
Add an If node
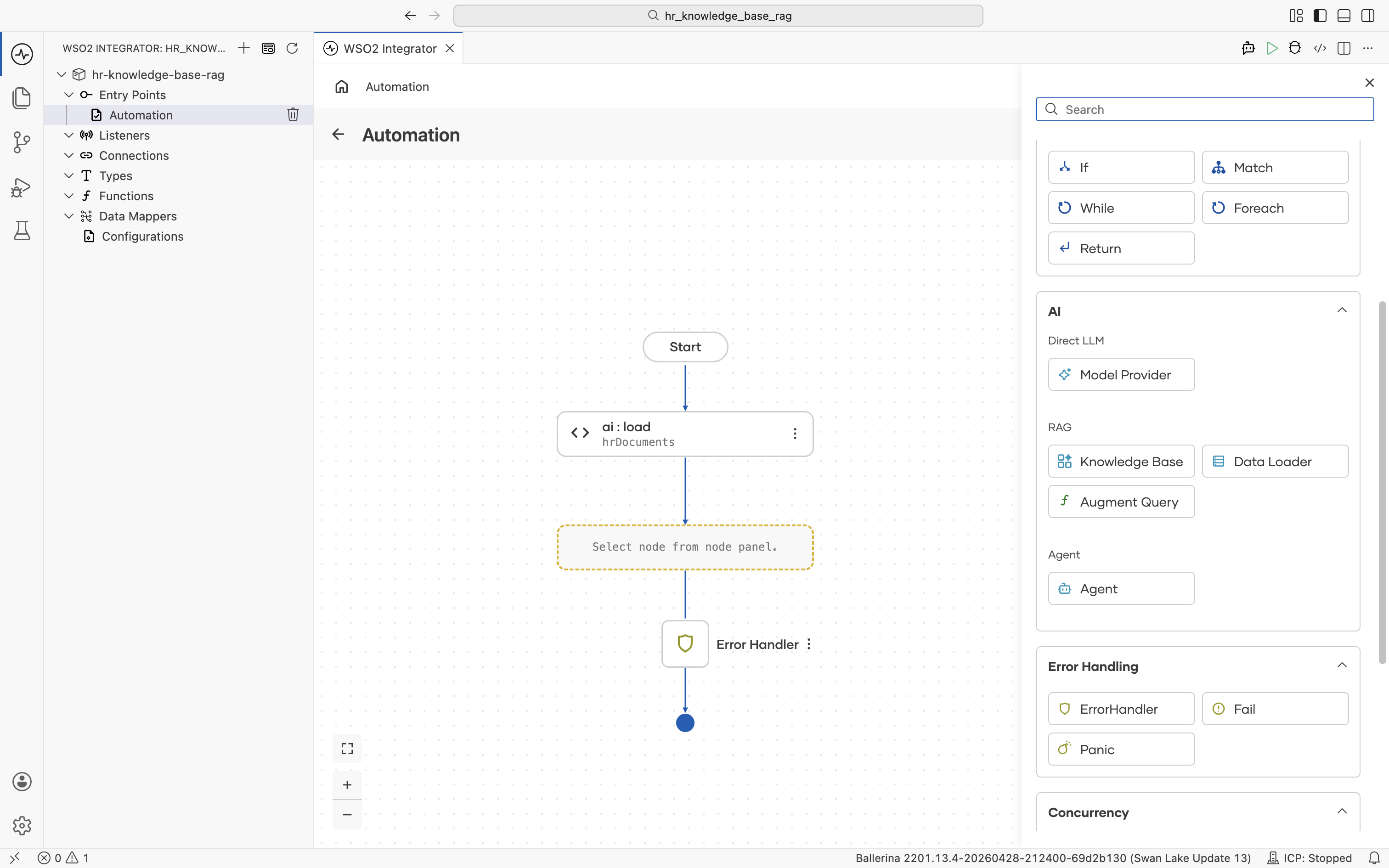click(1121, 167)
